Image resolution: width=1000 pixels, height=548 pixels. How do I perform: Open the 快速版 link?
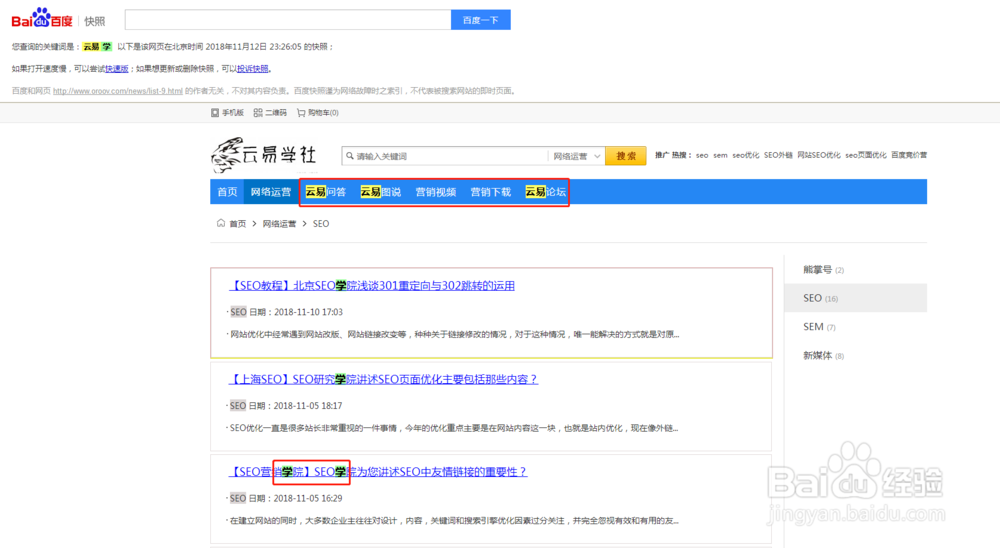click(117, 69)
